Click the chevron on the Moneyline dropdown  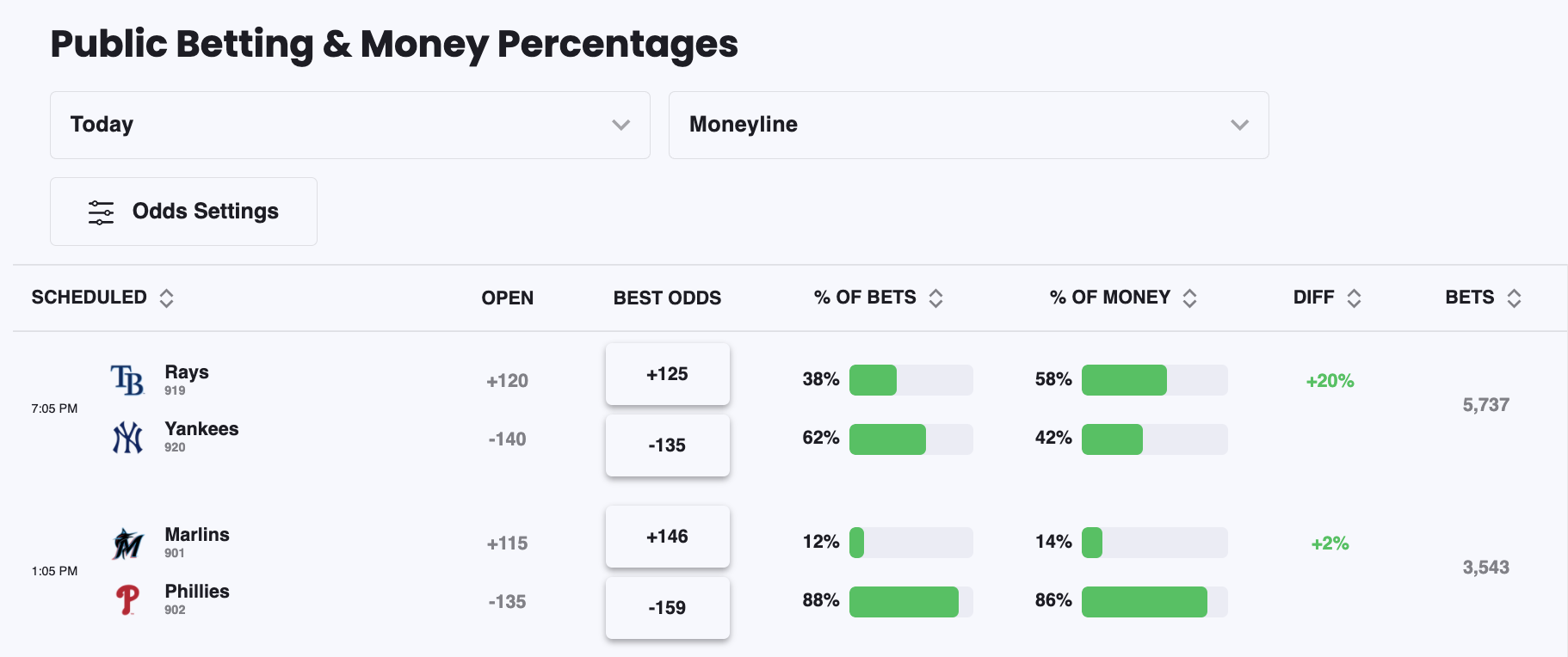[1239, 126]
